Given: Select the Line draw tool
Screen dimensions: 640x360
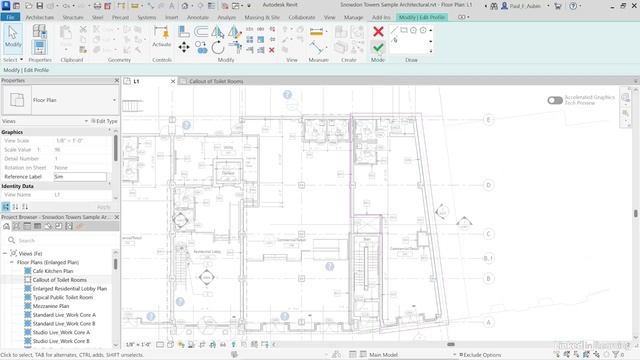Looking at the screenshot, I should click(394, 30).
